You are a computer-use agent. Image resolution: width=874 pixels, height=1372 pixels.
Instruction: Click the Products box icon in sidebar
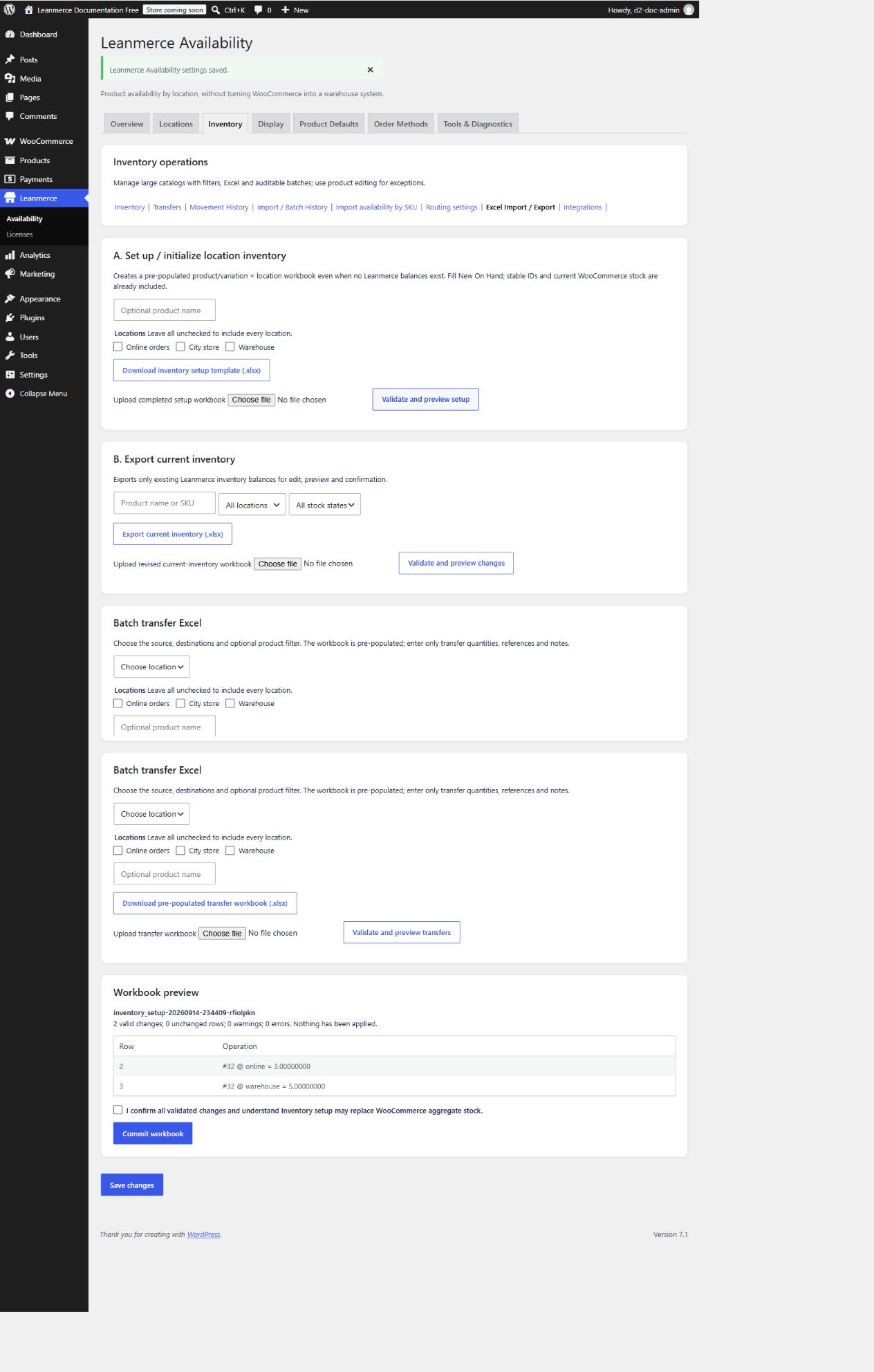[10, 160]
